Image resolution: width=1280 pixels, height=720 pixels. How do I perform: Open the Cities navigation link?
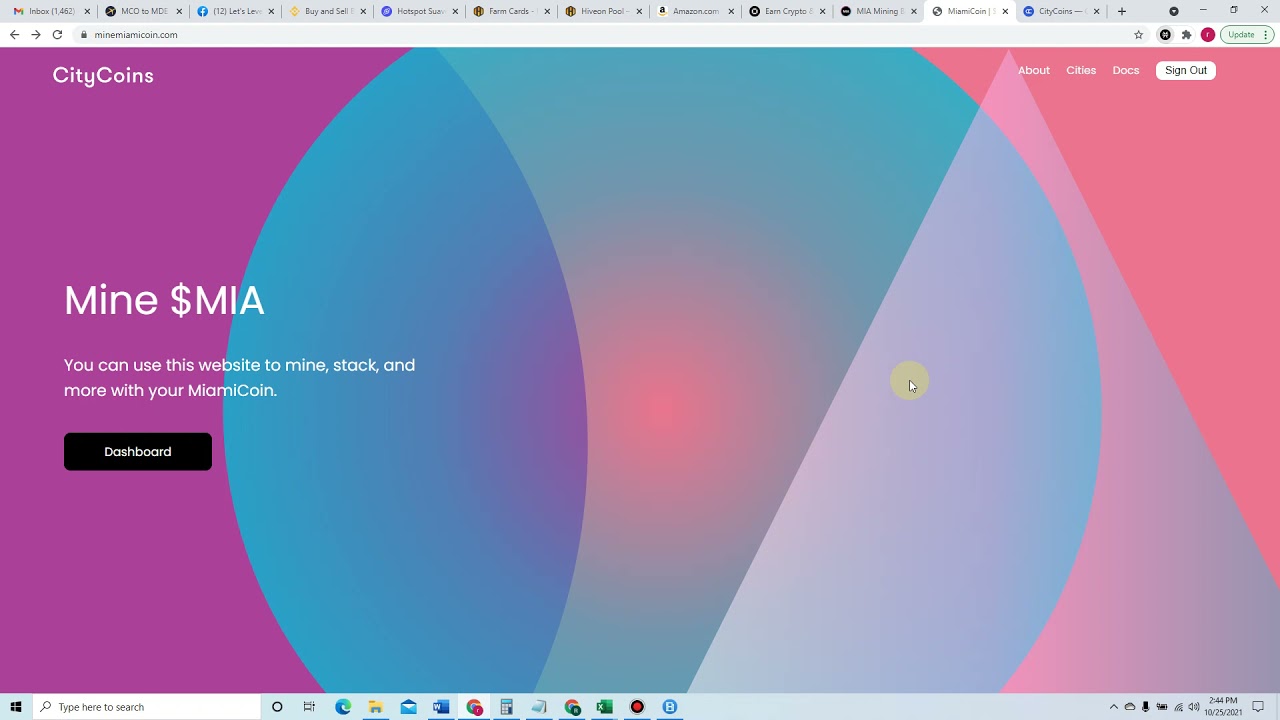pos(1081,70)
